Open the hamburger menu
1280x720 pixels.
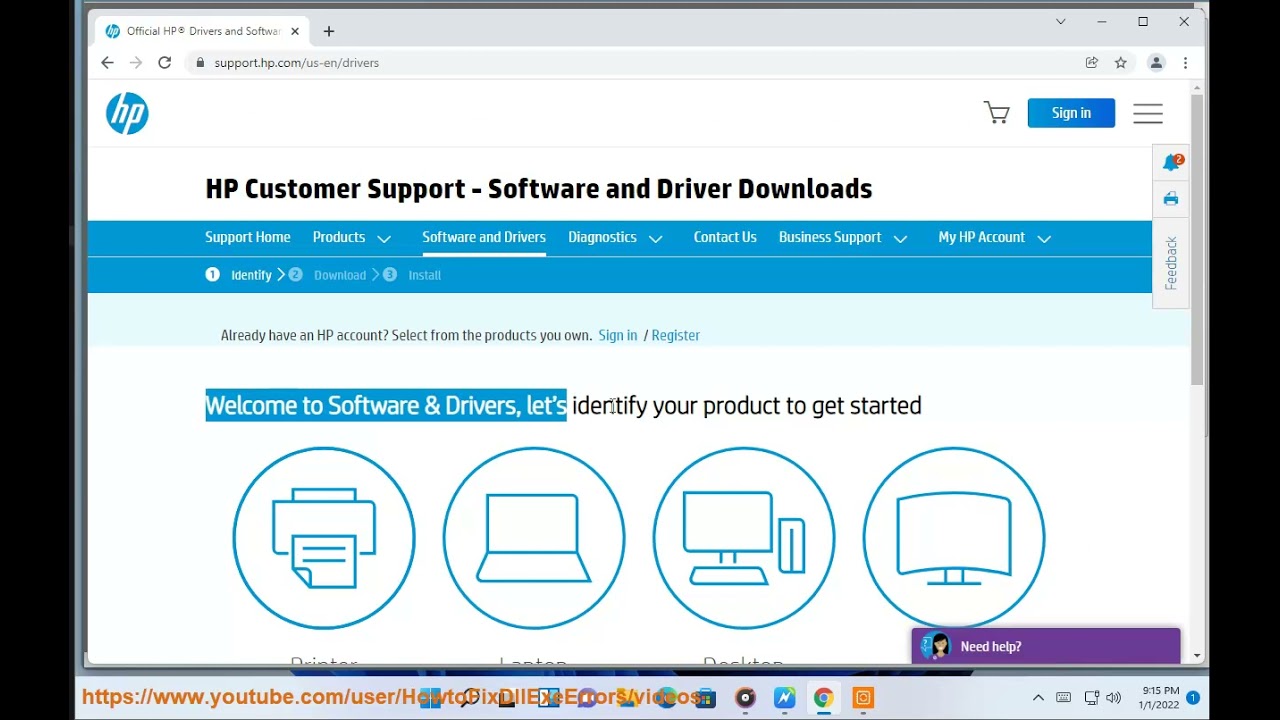tap(1148, 113)
